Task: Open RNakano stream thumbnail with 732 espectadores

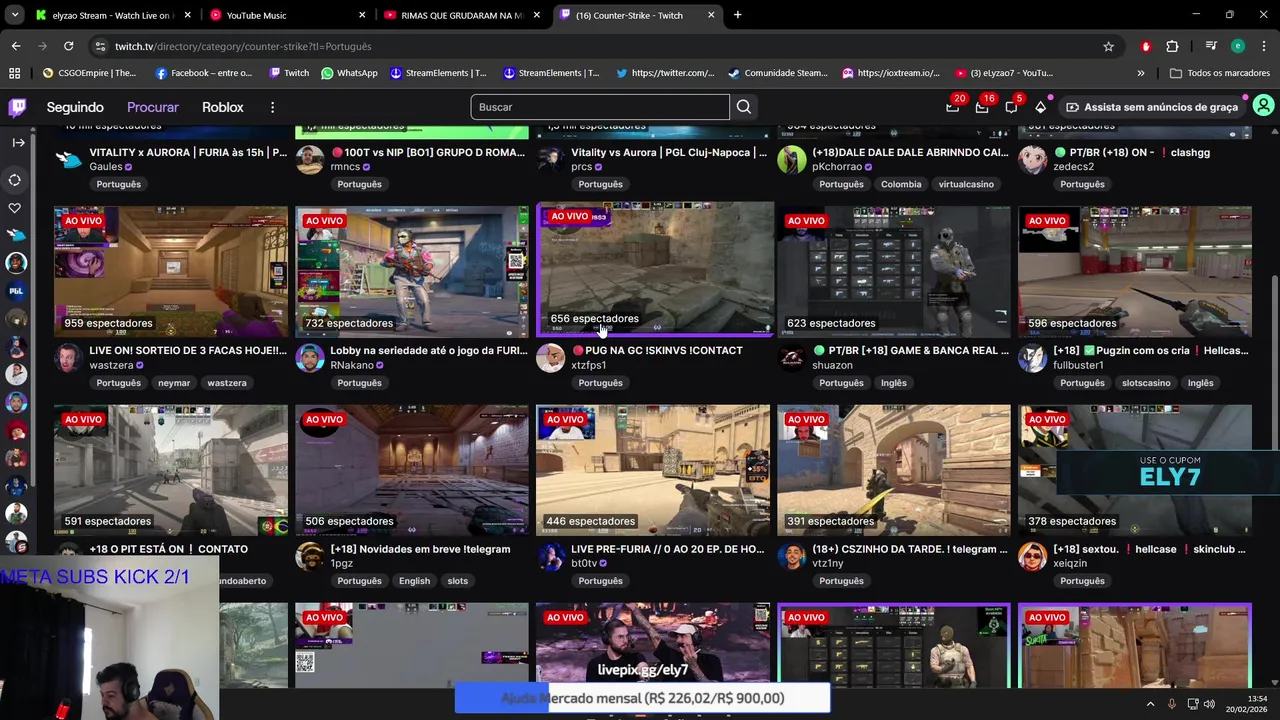Action: coord(412,271)
